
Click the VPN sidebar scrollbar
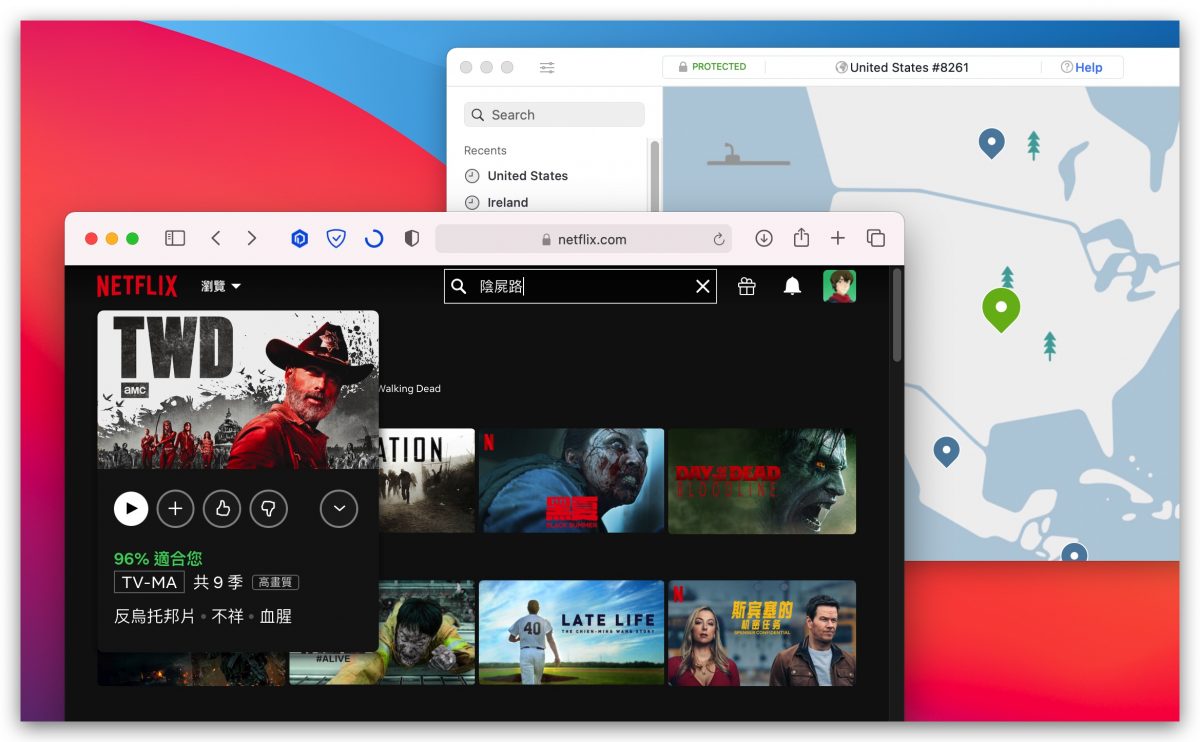655,175
